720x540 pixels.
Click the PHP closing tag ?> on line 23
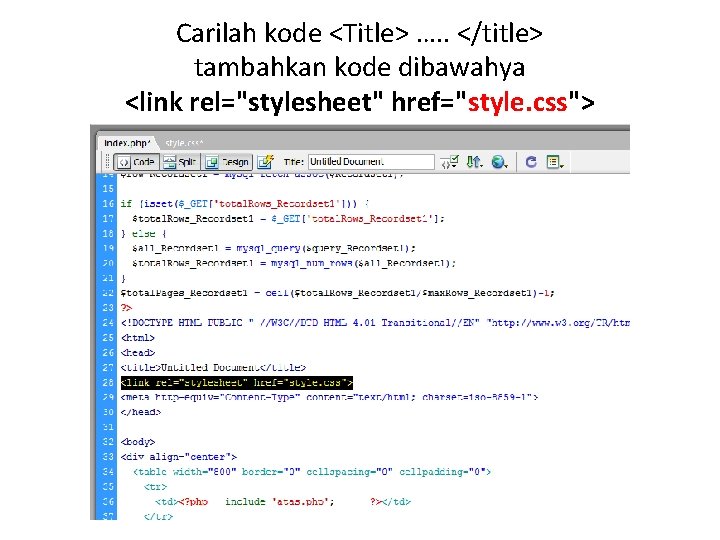coord(126,308)
